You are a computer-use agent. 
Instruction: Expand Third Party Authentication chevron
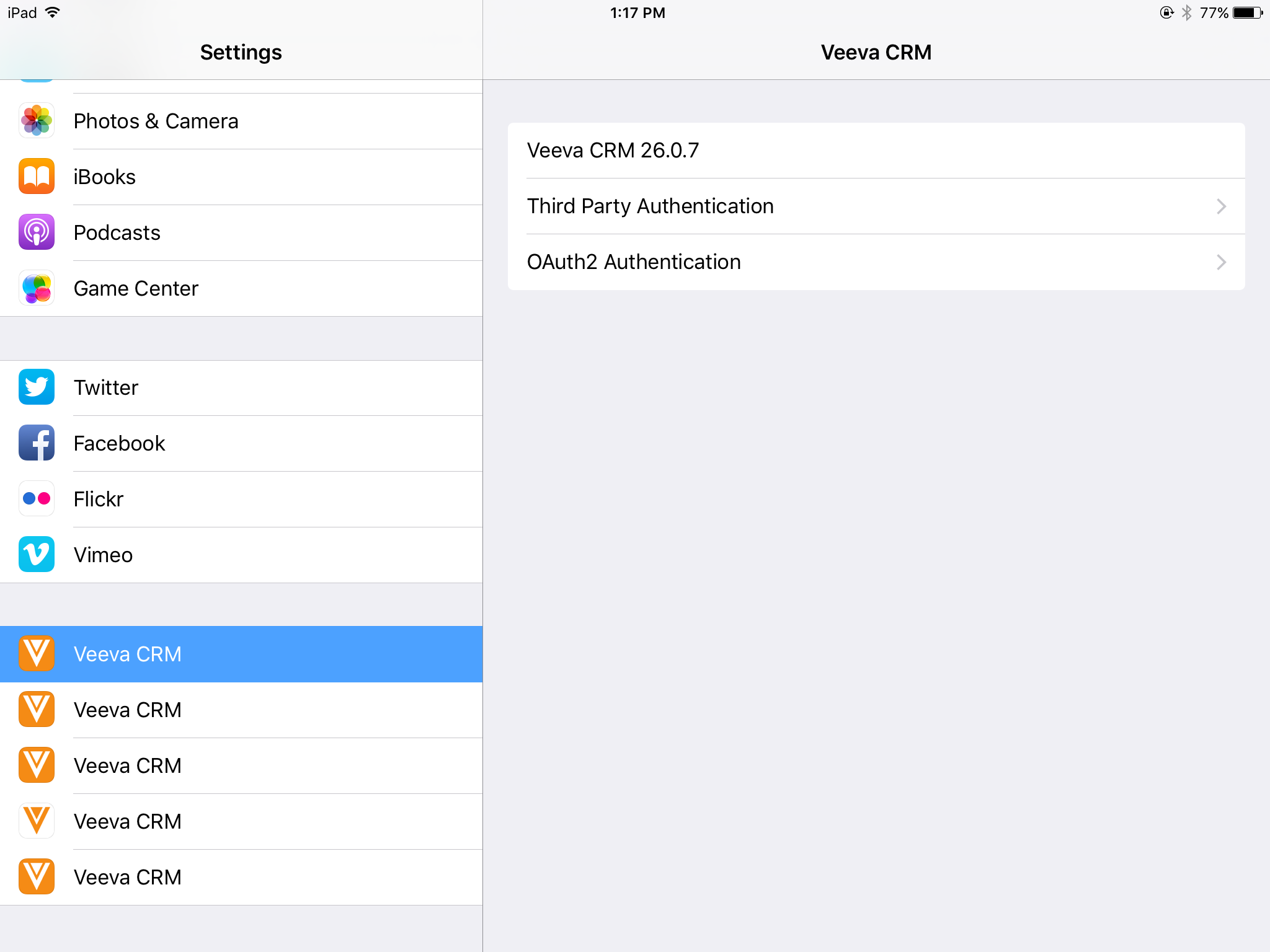coord(1221,206)
